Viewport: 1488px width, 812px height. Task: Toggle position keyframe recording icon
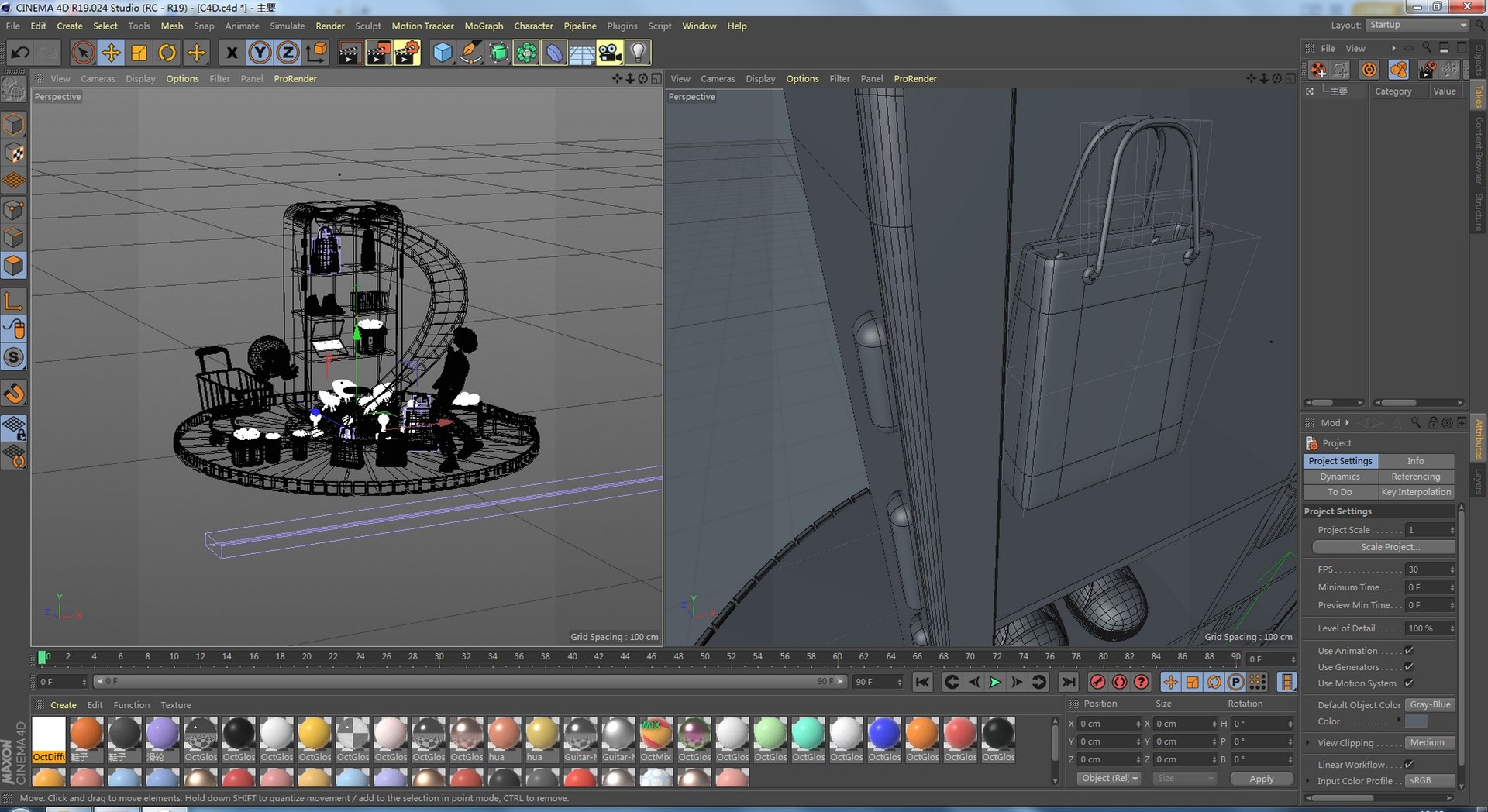click(1170, 682)
